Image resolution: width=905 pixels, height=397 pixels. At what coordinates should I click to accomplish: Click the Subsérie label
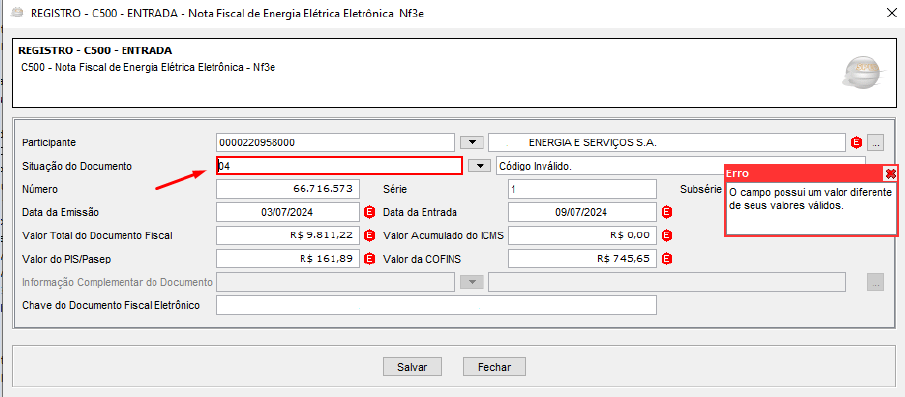(701, 189)
